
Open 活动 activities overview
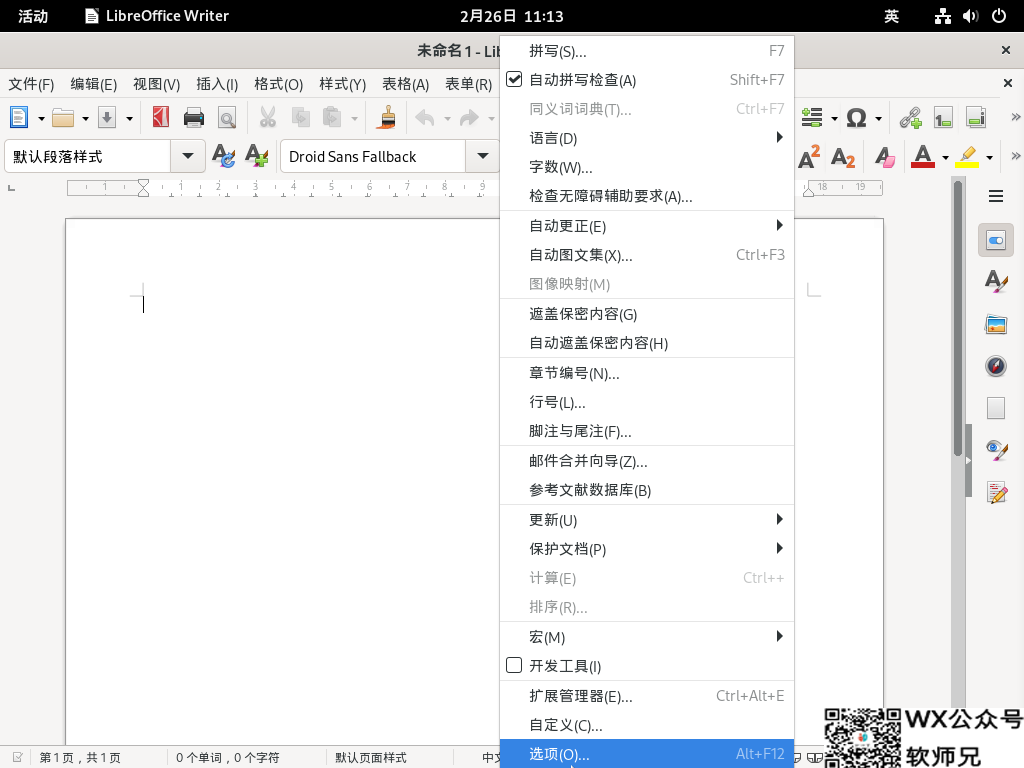[33, 16]
